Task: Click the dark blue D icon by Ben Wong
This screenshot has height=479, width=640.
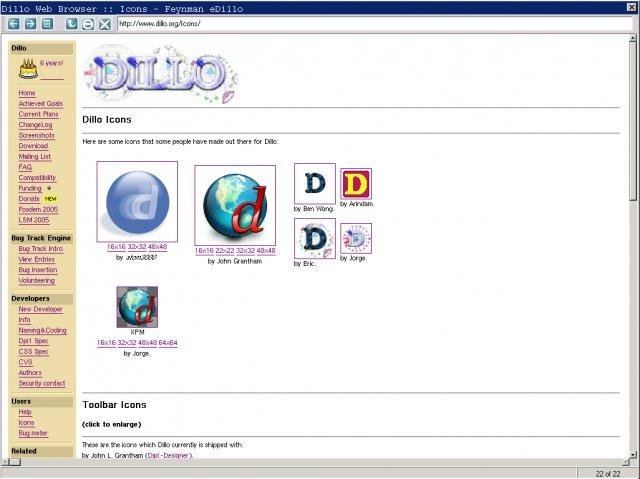Action: pyautogui.click(x=315, y=184)
